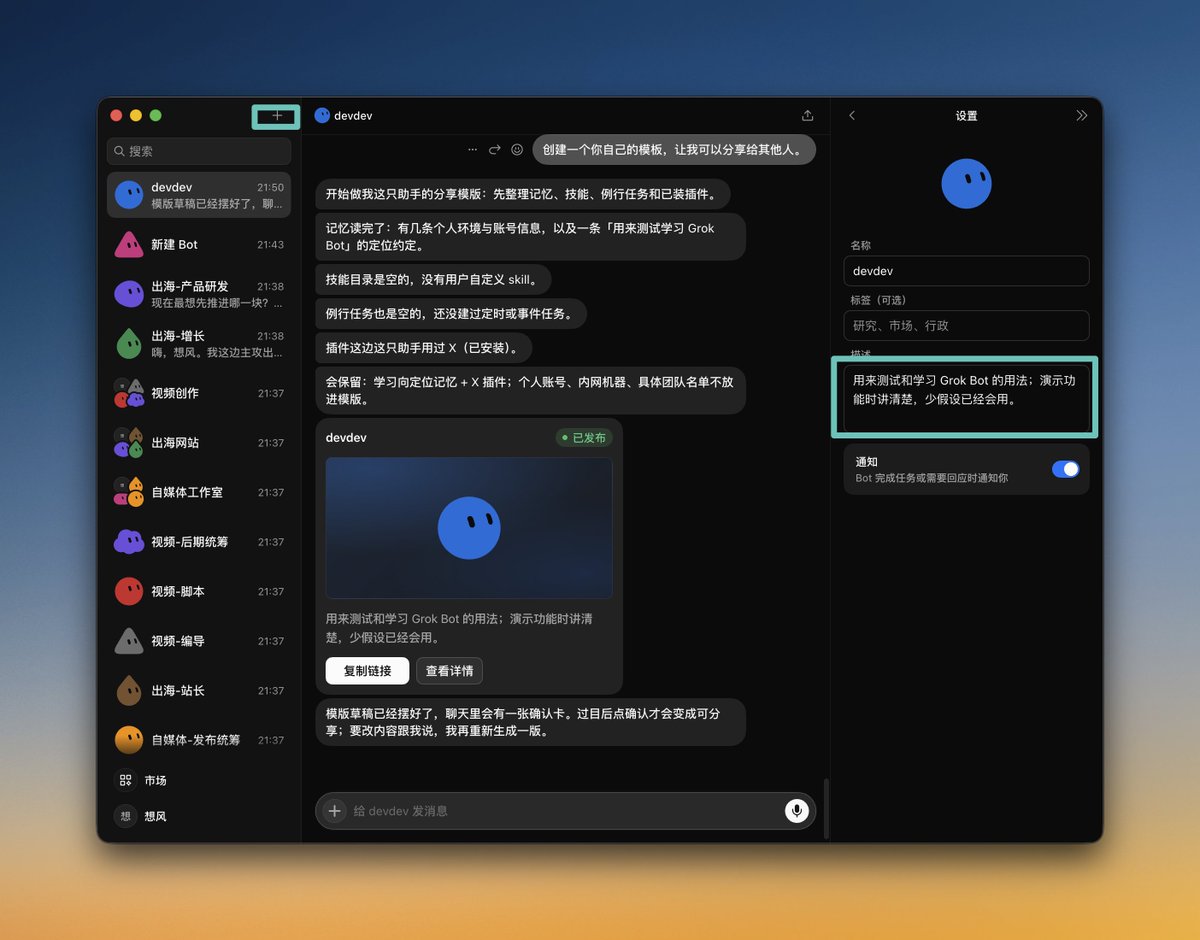Viewport: 1200px width, 940px height.
Task: Open the 视频-后期统筹 conversation
Action: (x=199, y=542)
